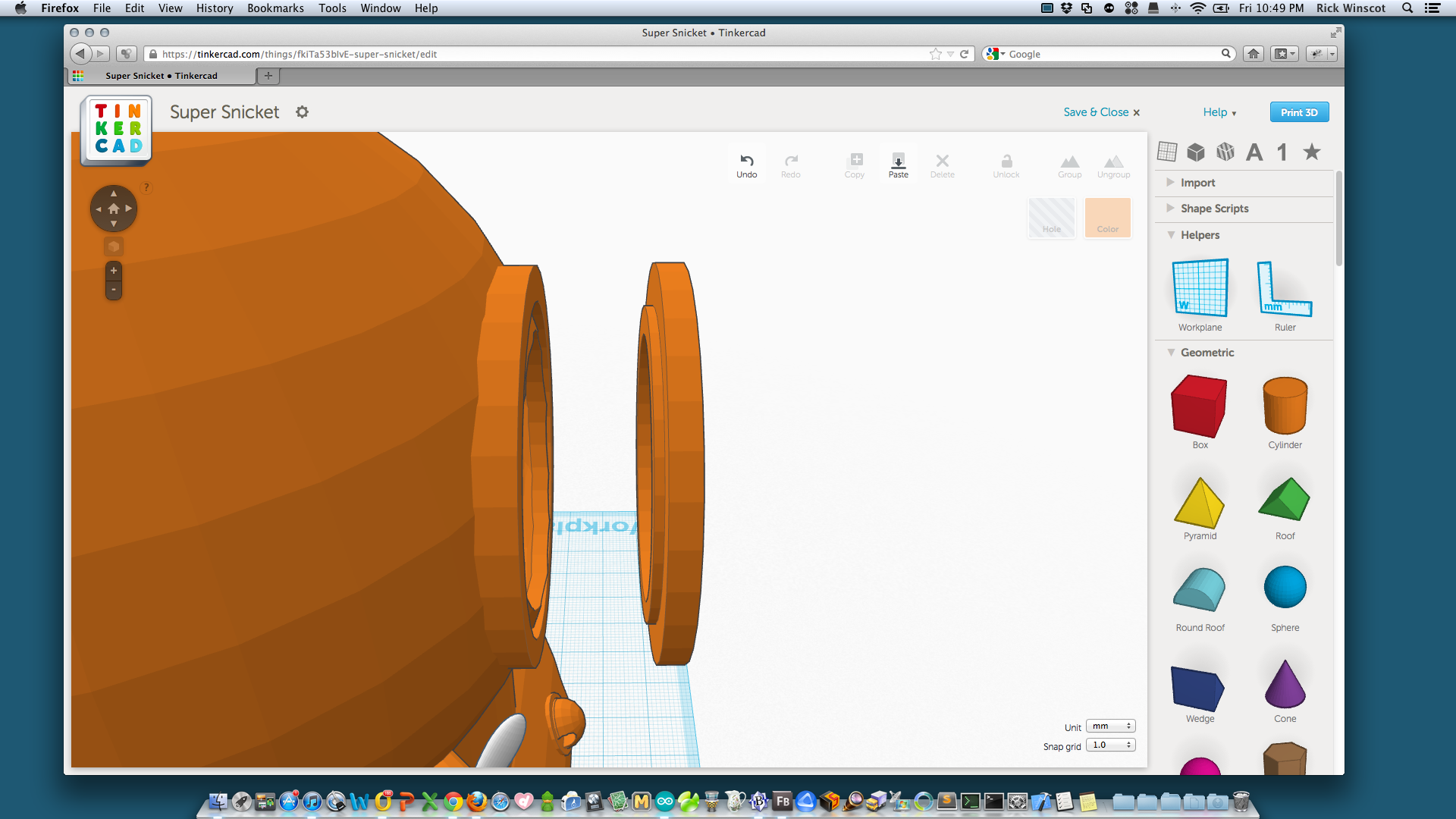1456x819 pixels.
Task: Select the Ruler helper
Action: [1285, 288]
